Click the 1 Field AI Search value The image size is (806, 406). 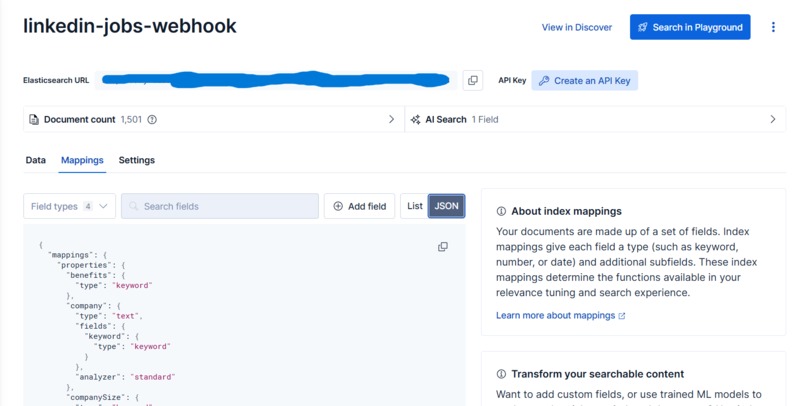[x=485, y=119]
